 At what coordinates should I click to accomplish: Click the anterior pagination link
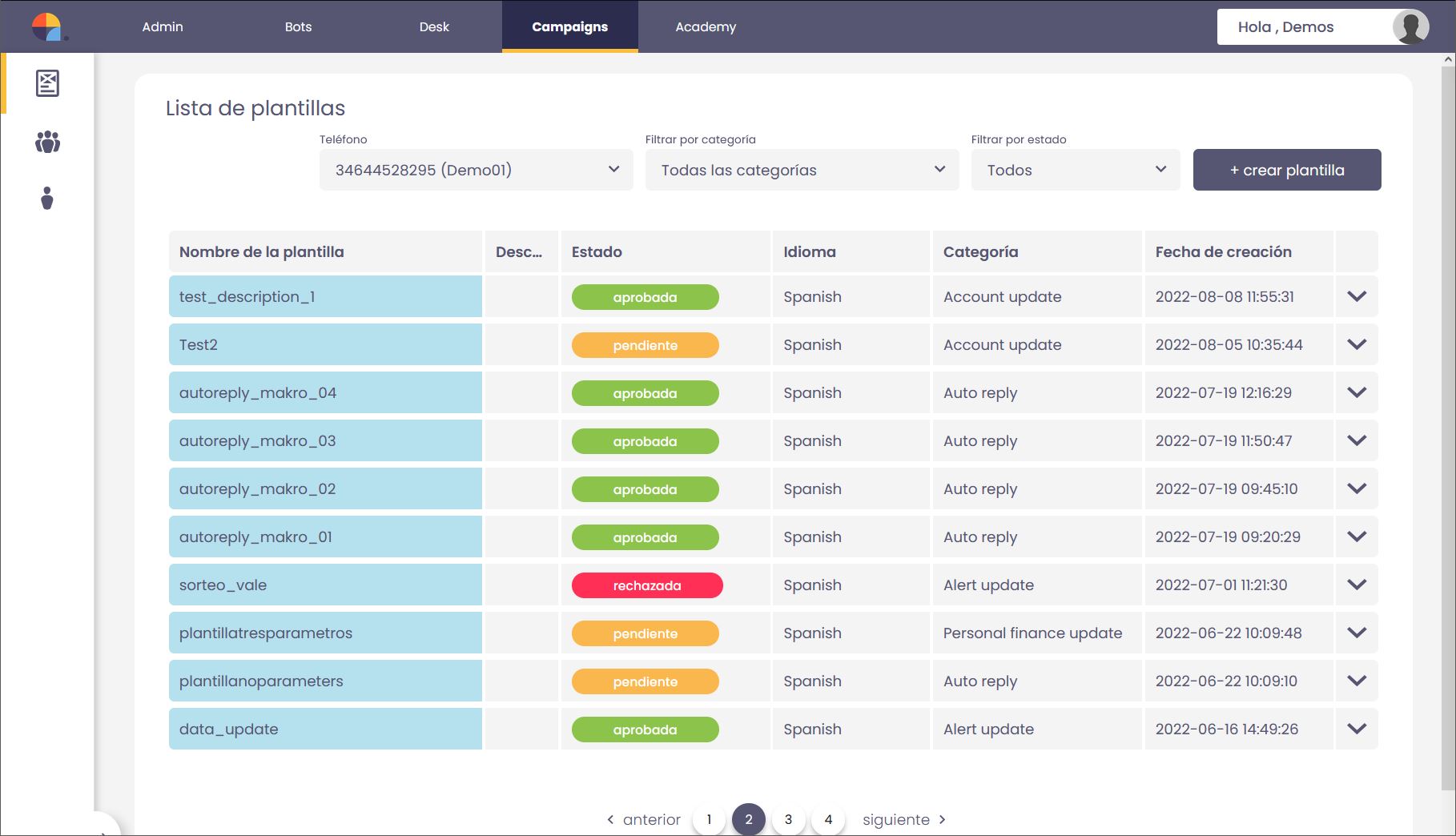tap(644, 819)
